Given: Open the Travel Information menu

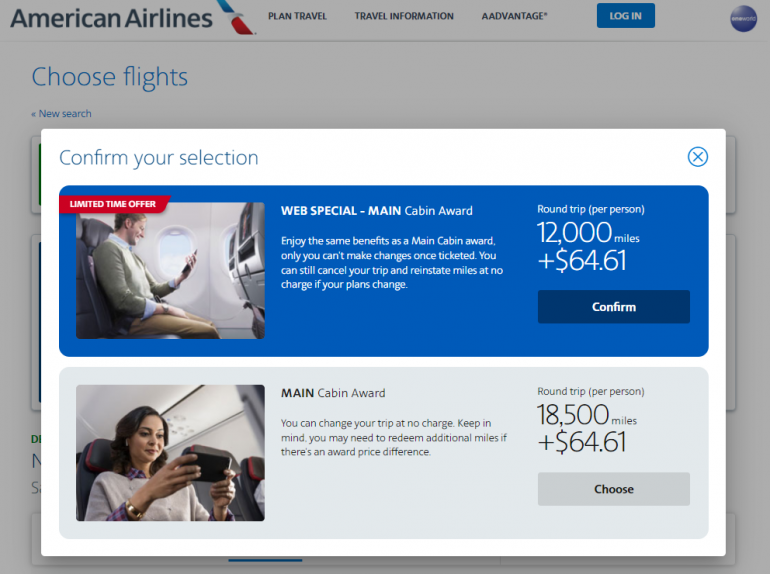Looking at the screenshot, I should [x=404, y=16].
